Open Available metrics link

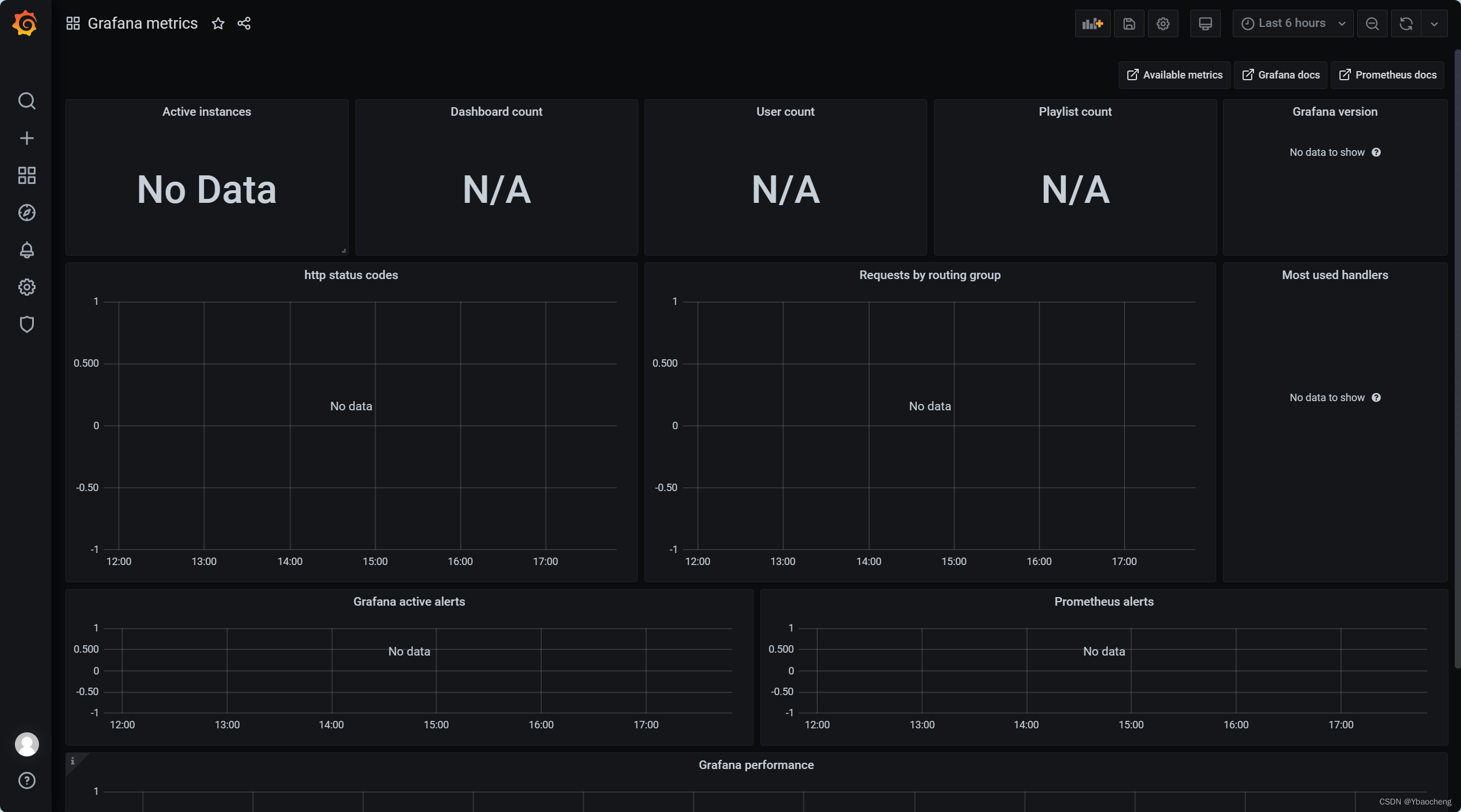pos(1174,75)
